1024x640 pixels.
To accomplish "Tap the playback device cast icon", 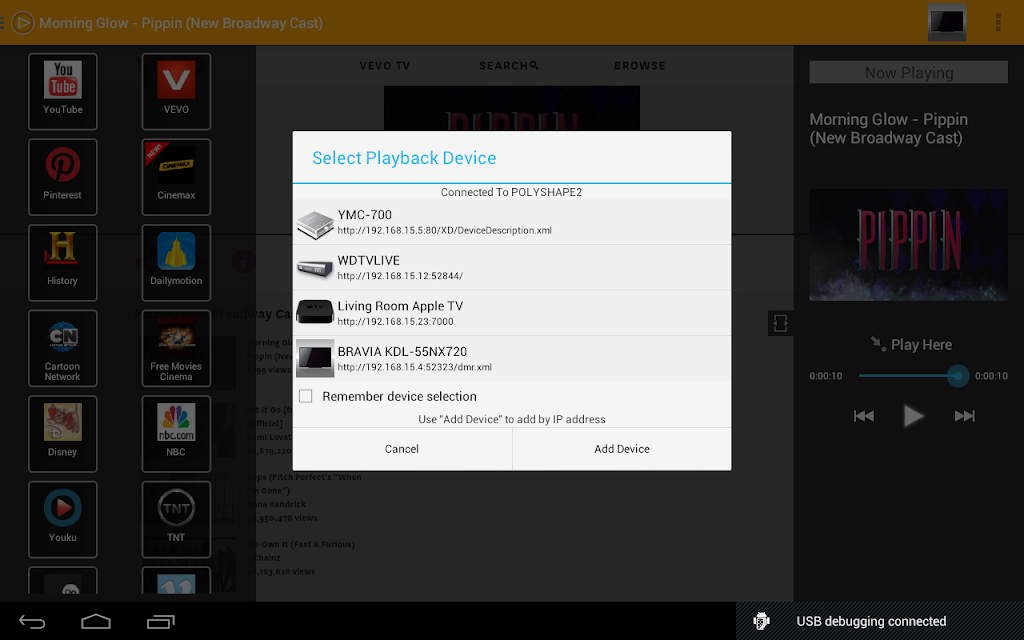I will [x=947, y=22].
